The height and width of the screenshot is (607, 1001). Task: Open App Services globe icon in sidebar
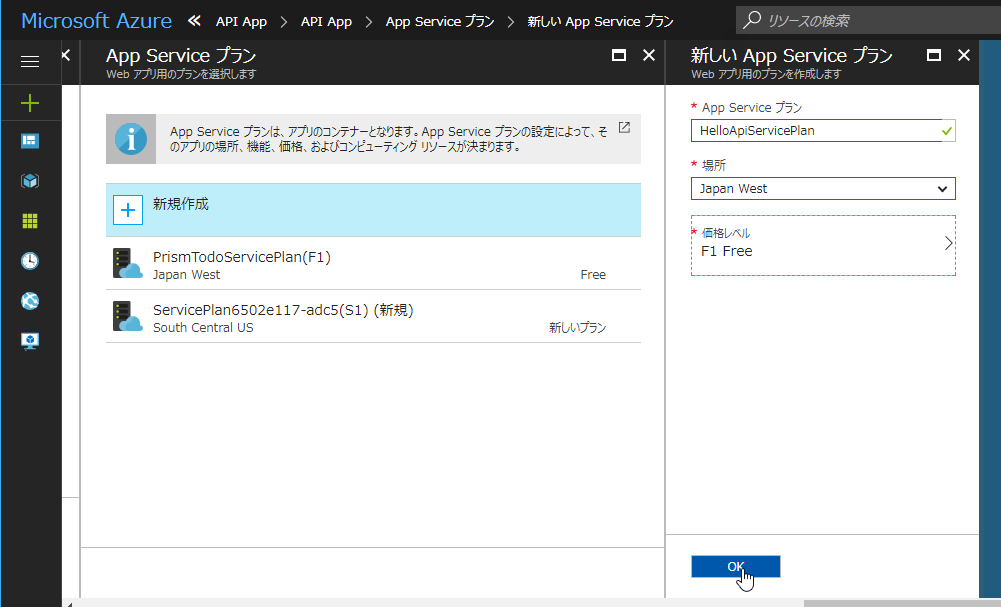30,301
